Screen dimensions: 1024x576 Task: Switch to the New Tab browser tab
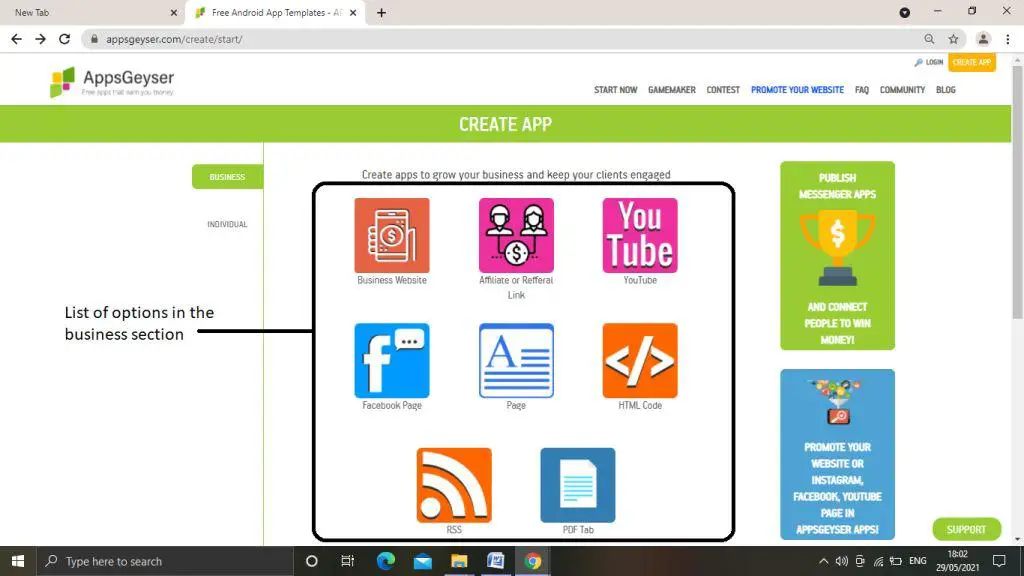click(92, 12)
